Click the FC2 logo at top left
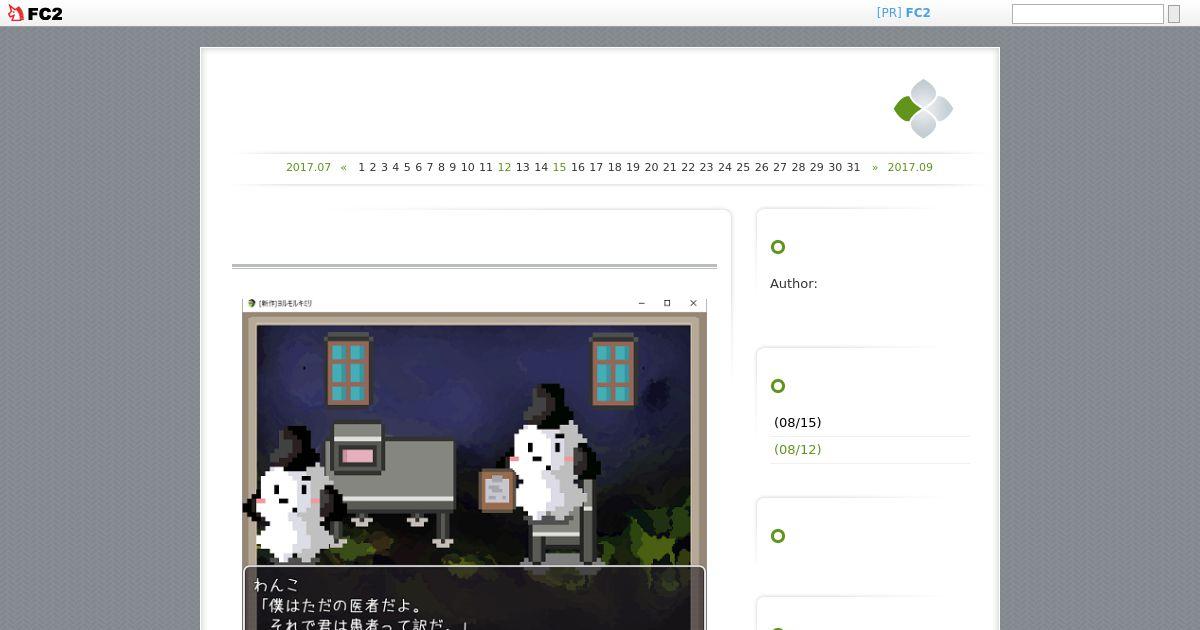The height and width of the screenshot is (630, 1200). pos(35,13)
